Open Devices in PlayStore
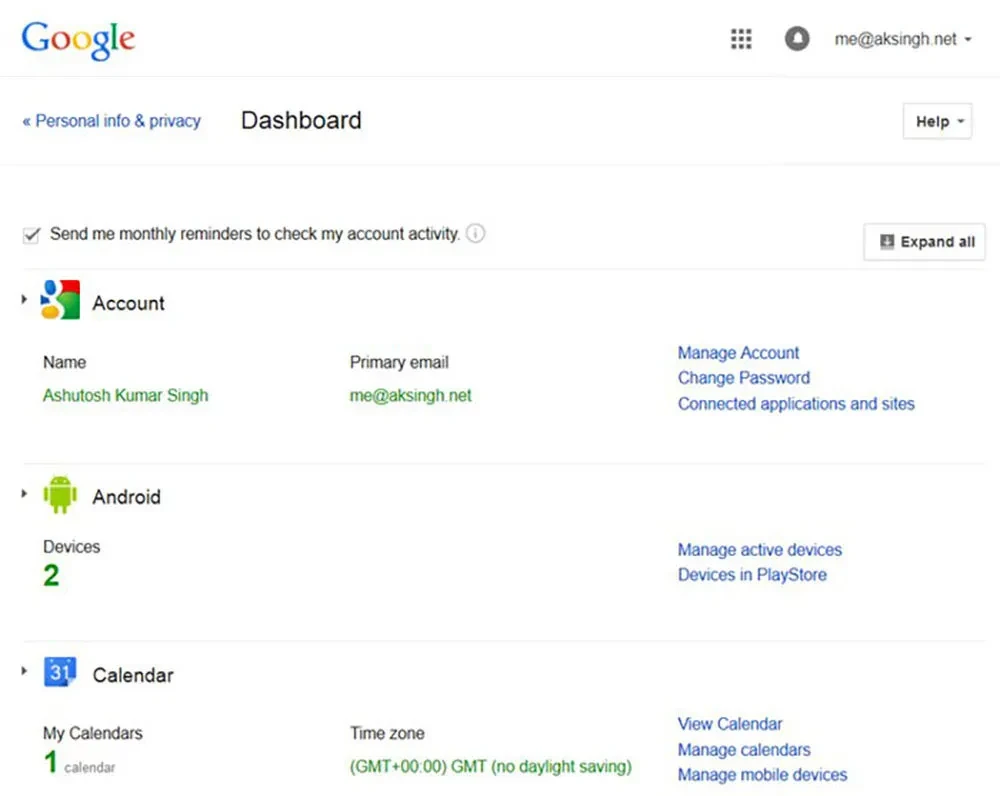This screenshot has width=1000, height=796. point(751,575)
